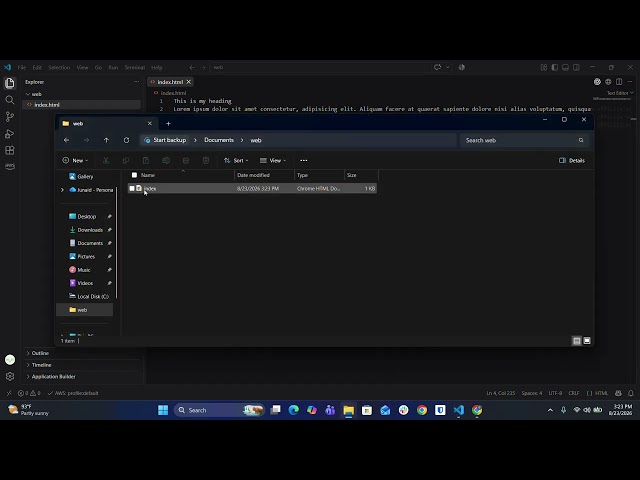Viewport: 640px width, 480px height.
Task: Click notifications bell in VS Code status bar
Action: click(x=631, y=393)
